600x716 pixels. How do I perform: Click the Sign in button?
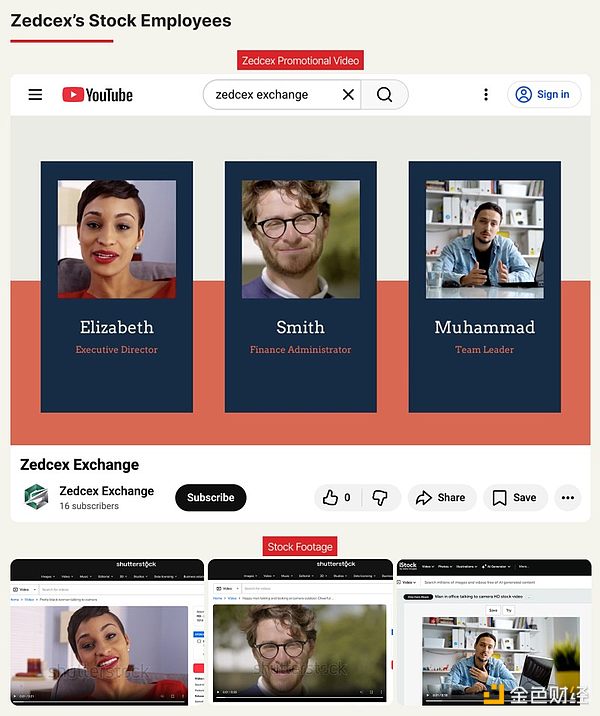tap(543, 95)
